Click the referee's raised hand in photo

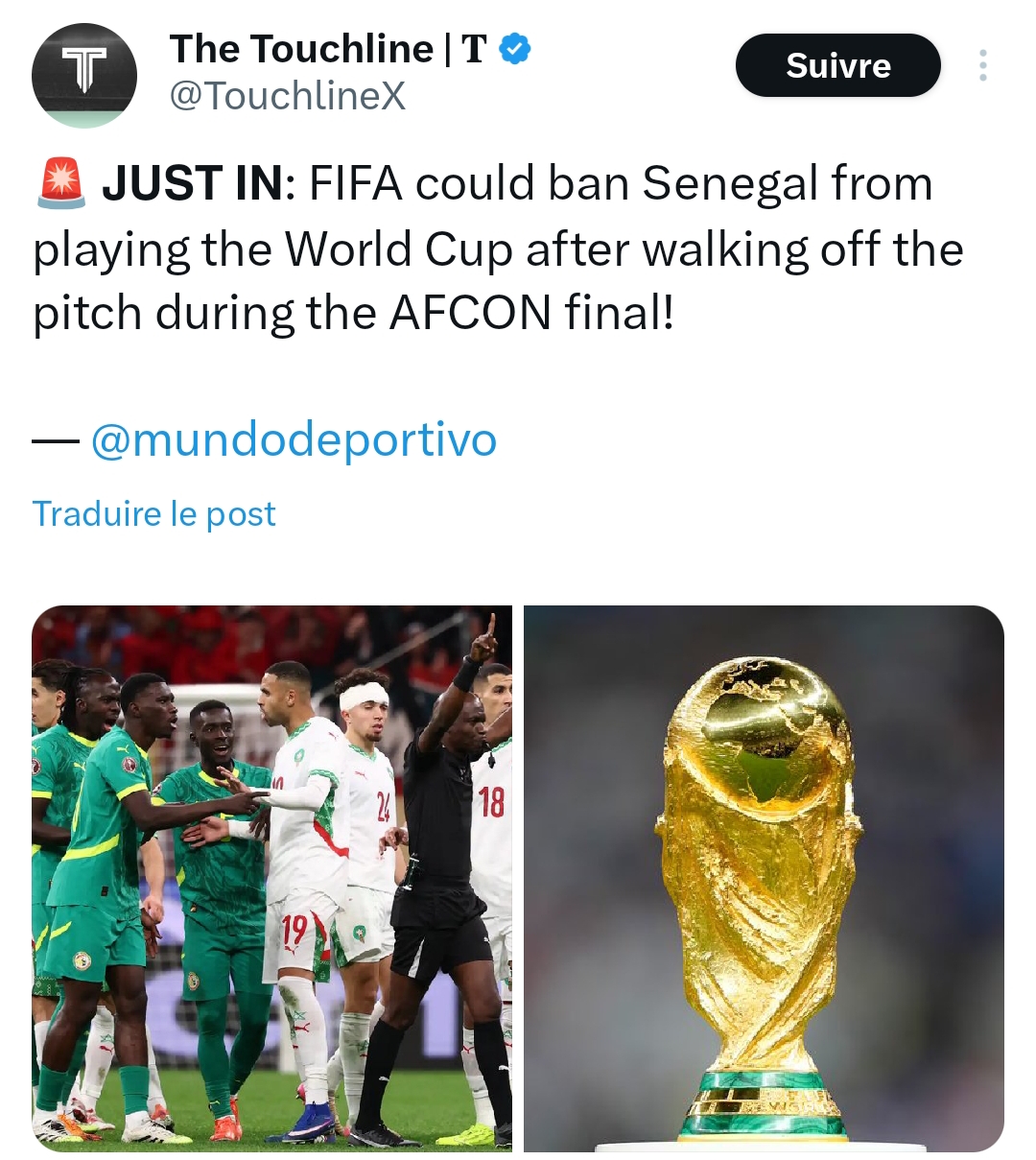pos(488,632)
